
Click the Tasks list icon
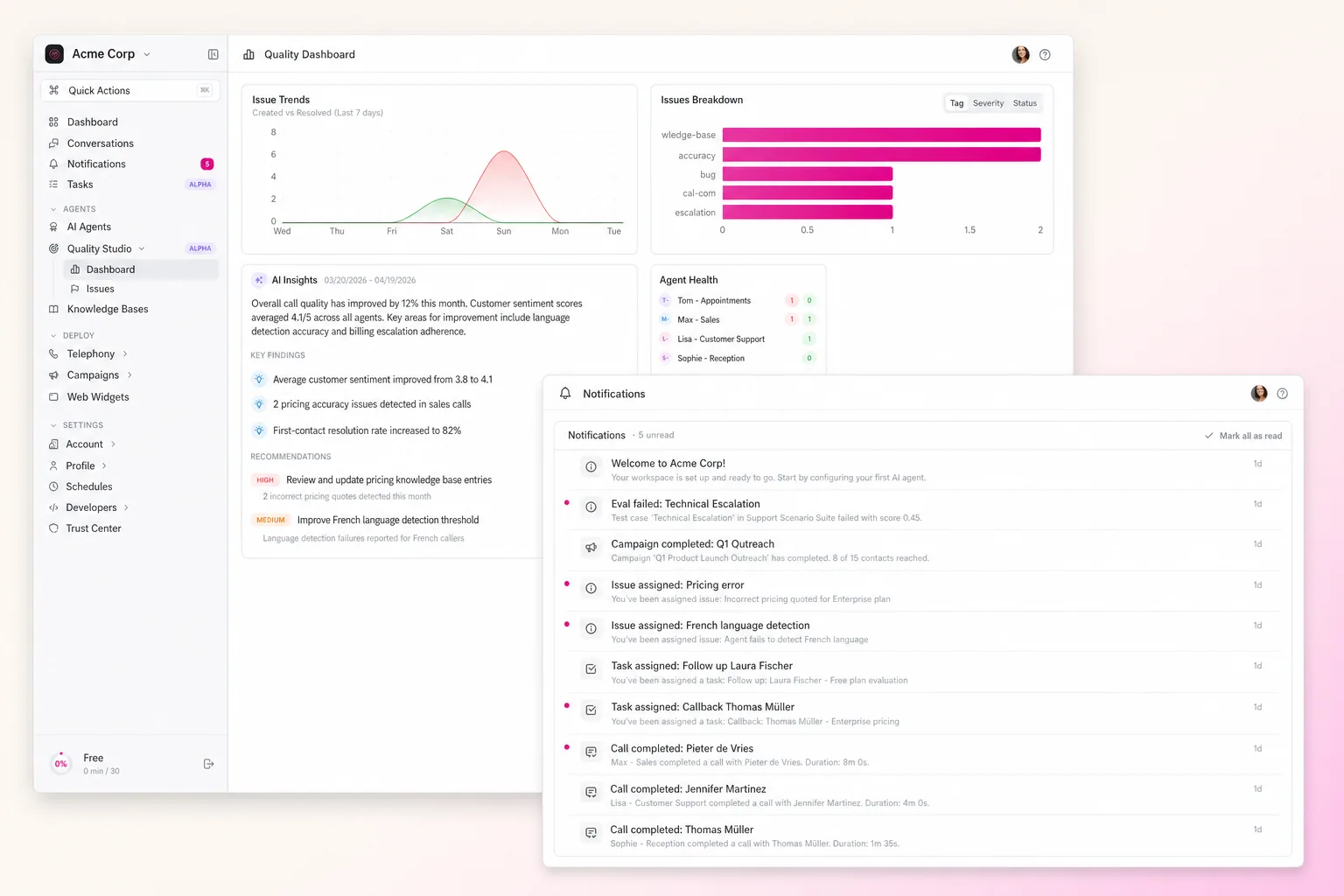(x=53, y=185)
